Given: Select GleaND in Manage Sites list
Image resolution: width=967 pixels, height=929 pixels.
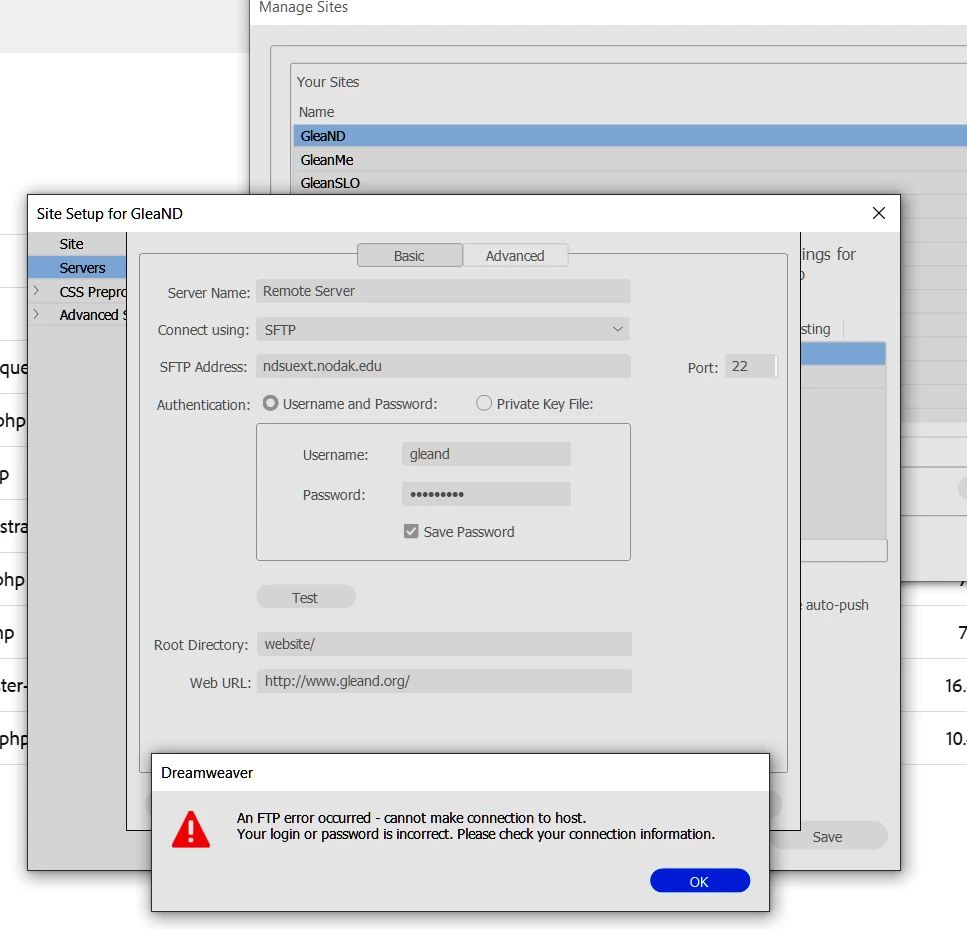Looking at the screenshot, I should click(630, 136).
